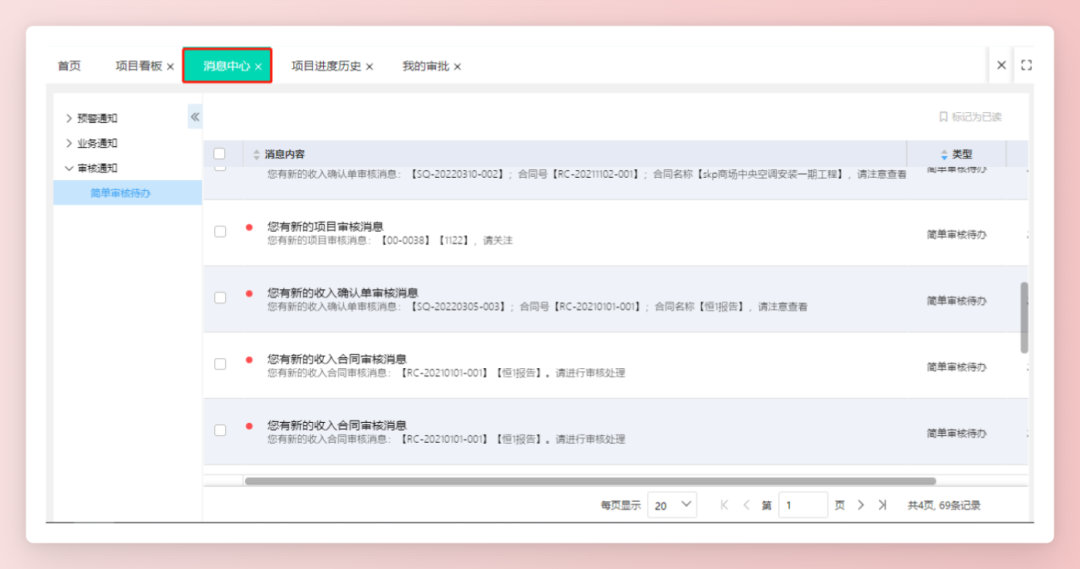Close the 项目看板 tab with its x icon
This screenshot has width=1080, height=569.
click(x=170, y=67)
